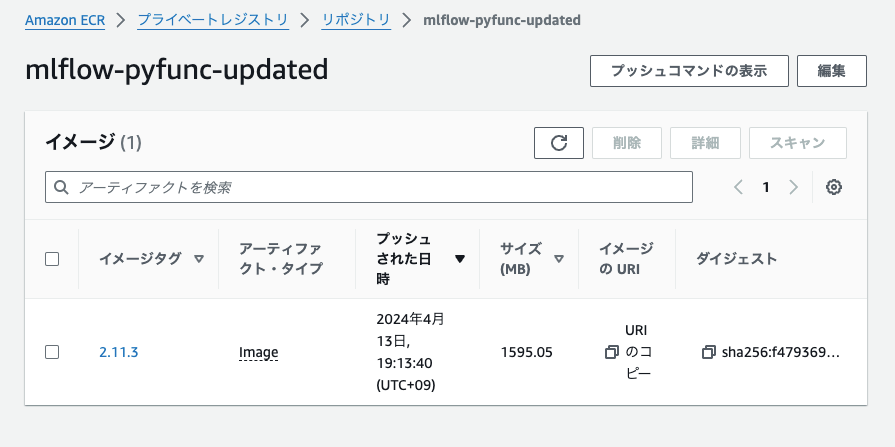
Task: Open table preferences gear icon
Action: 834,187
